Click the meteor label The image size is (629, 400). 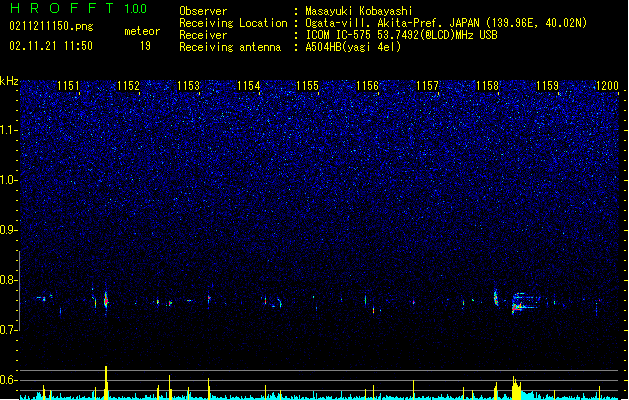[142, 31]
